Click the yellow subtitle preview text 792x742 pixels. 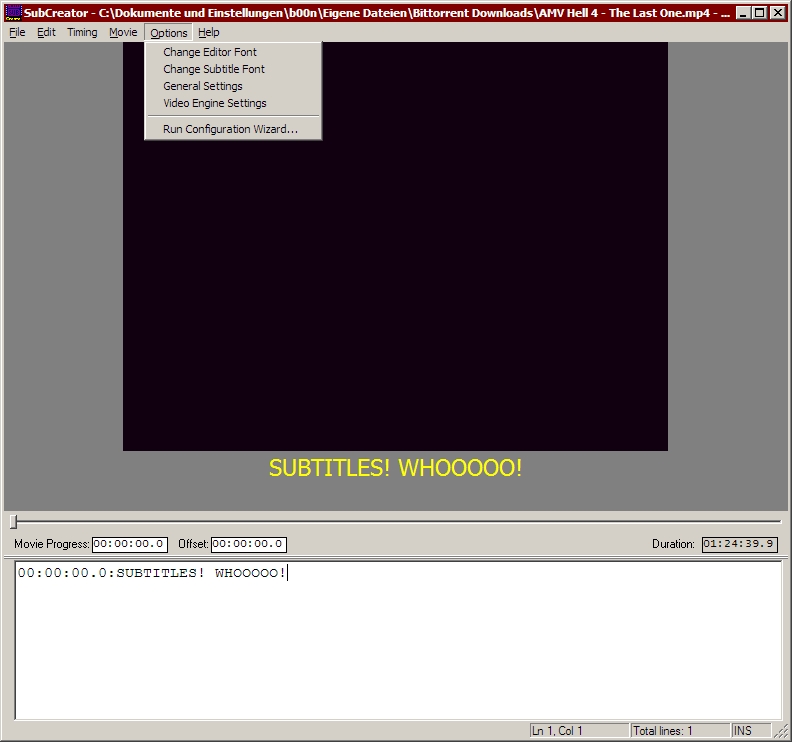pos(395,468)
